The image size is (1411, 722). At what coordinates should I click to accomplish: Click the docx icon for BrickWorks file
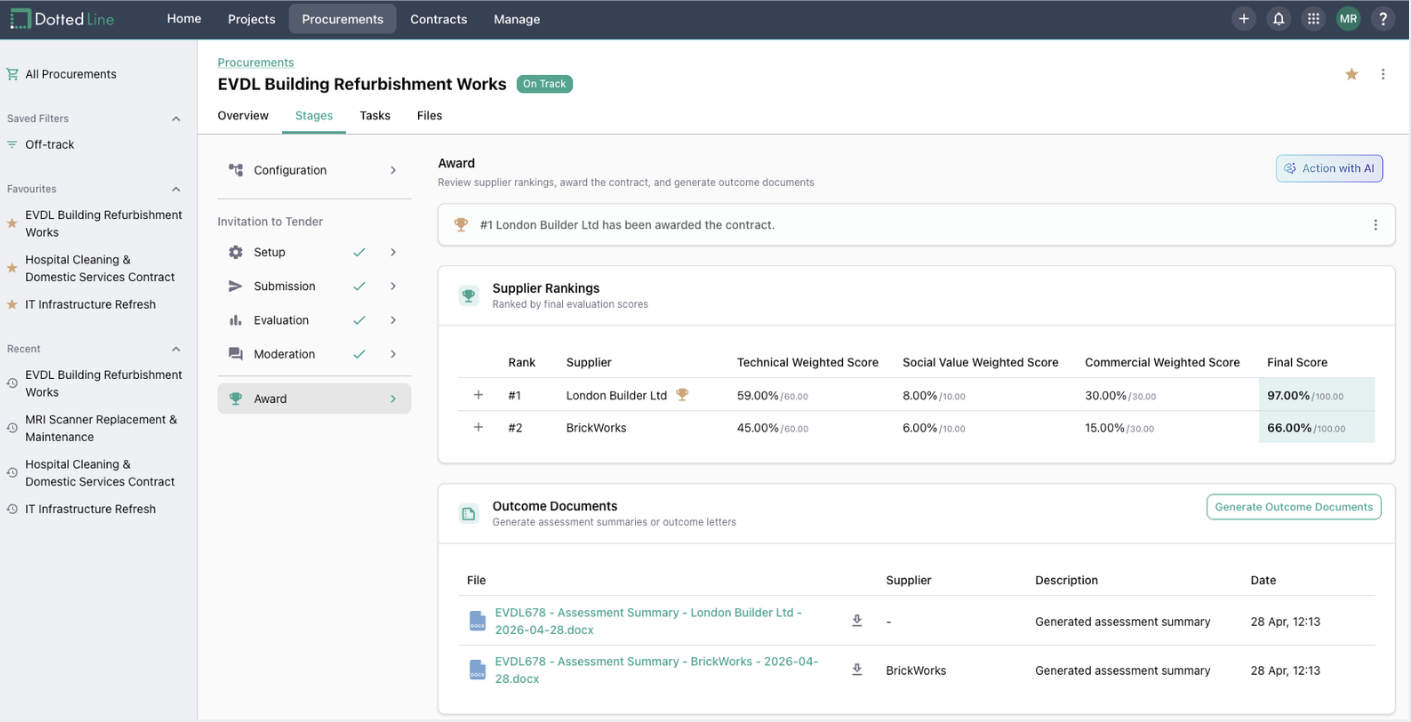click(x=478, y=670)
